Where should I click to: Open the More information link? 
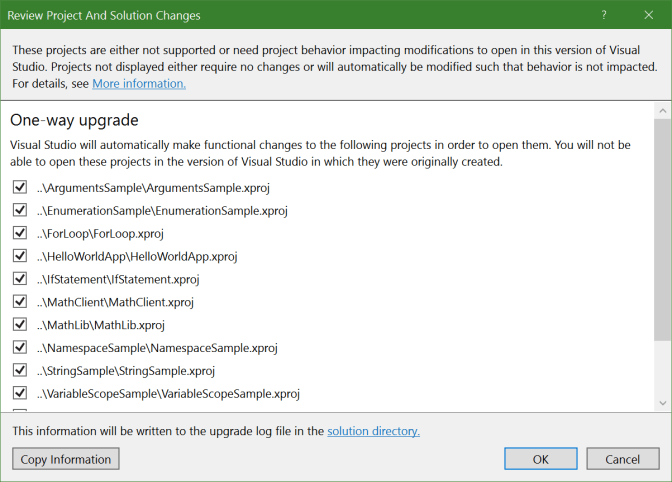pos(139,84)
